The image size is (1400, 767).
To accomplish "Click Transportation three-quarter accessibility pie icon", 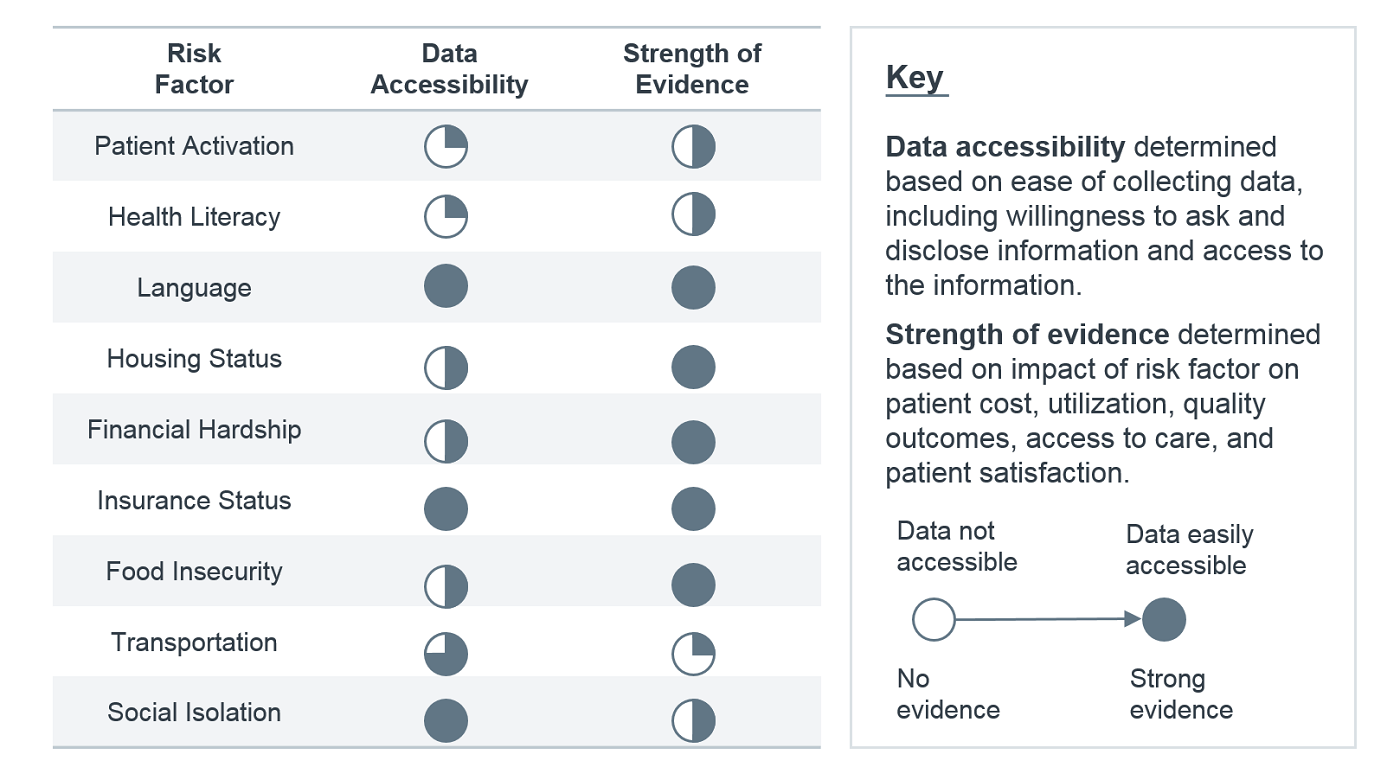I will 446,655.
